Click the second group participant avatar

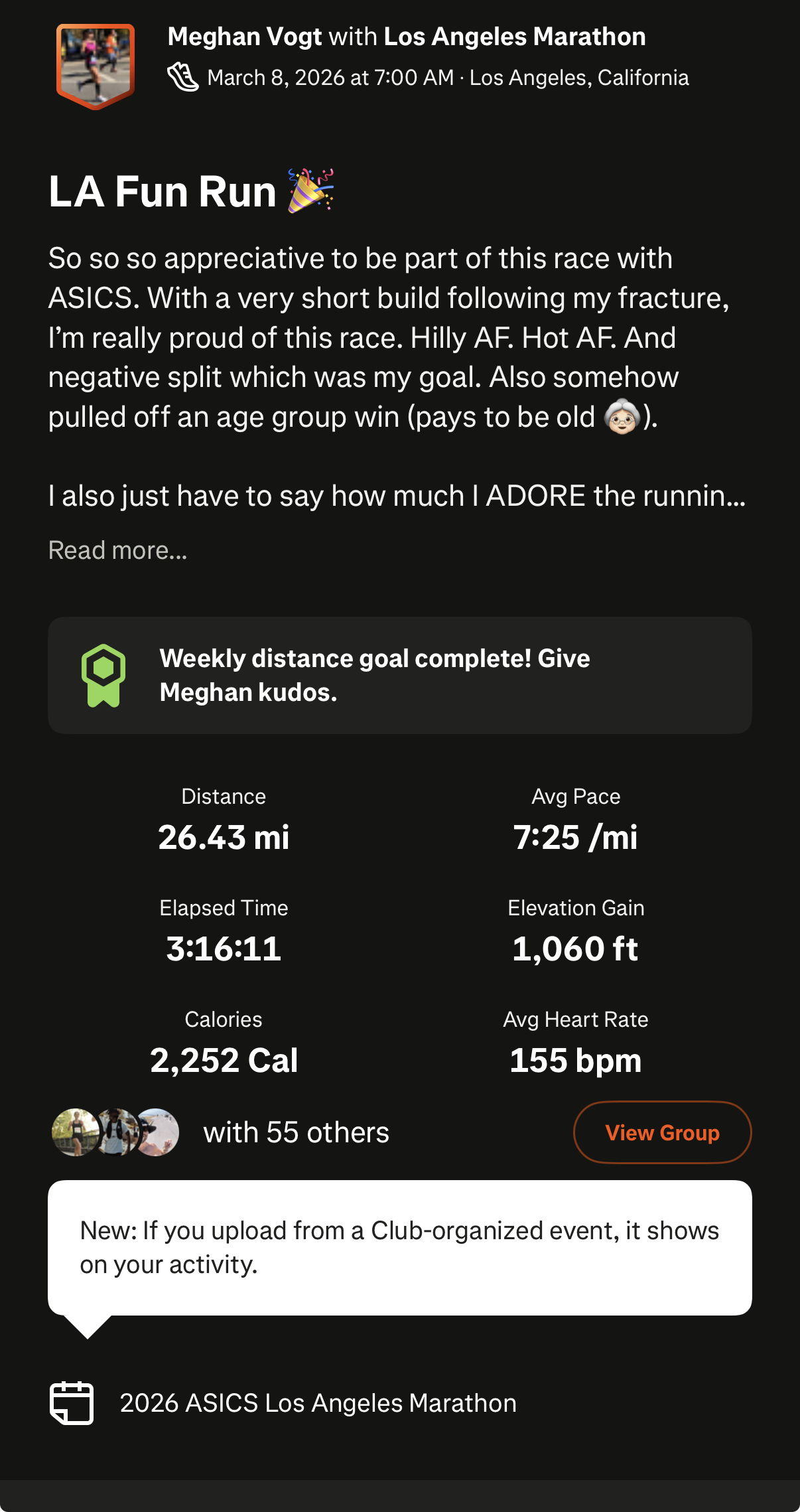click(117, 1132)
